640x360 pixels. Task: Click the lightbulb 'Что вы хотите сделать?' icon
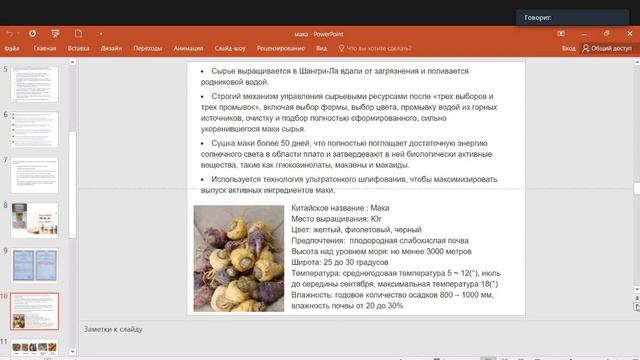point(341,48)
